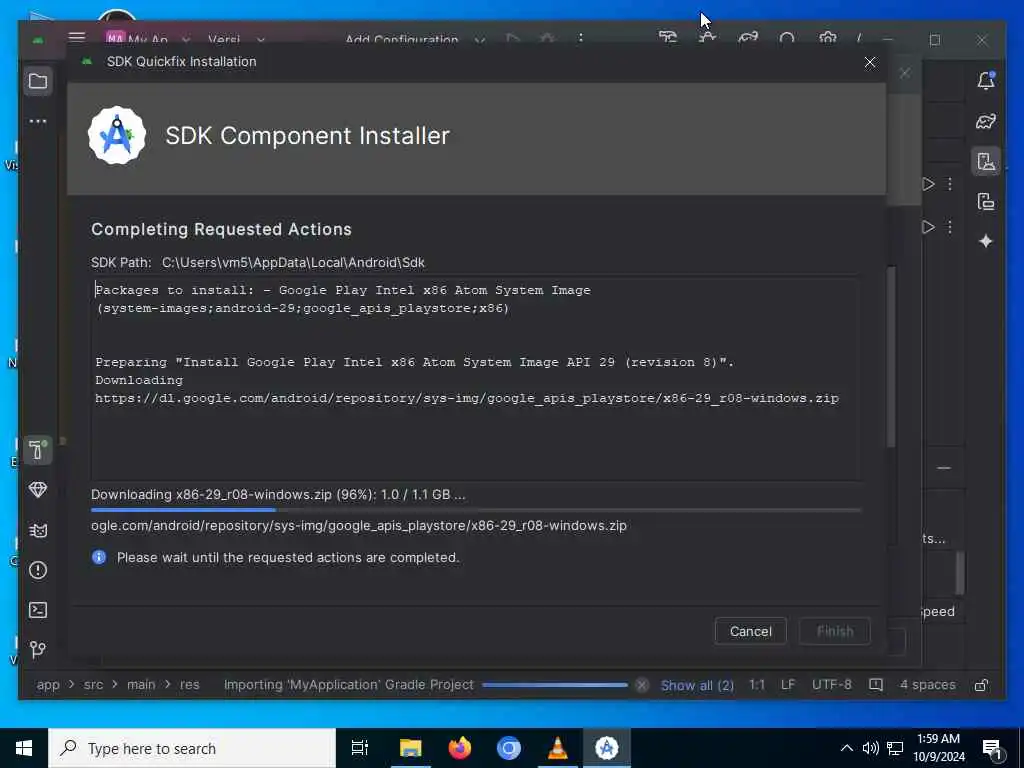
Task: Click the three-dot More Actions toolbar icon
Action: tap(581, 39)
